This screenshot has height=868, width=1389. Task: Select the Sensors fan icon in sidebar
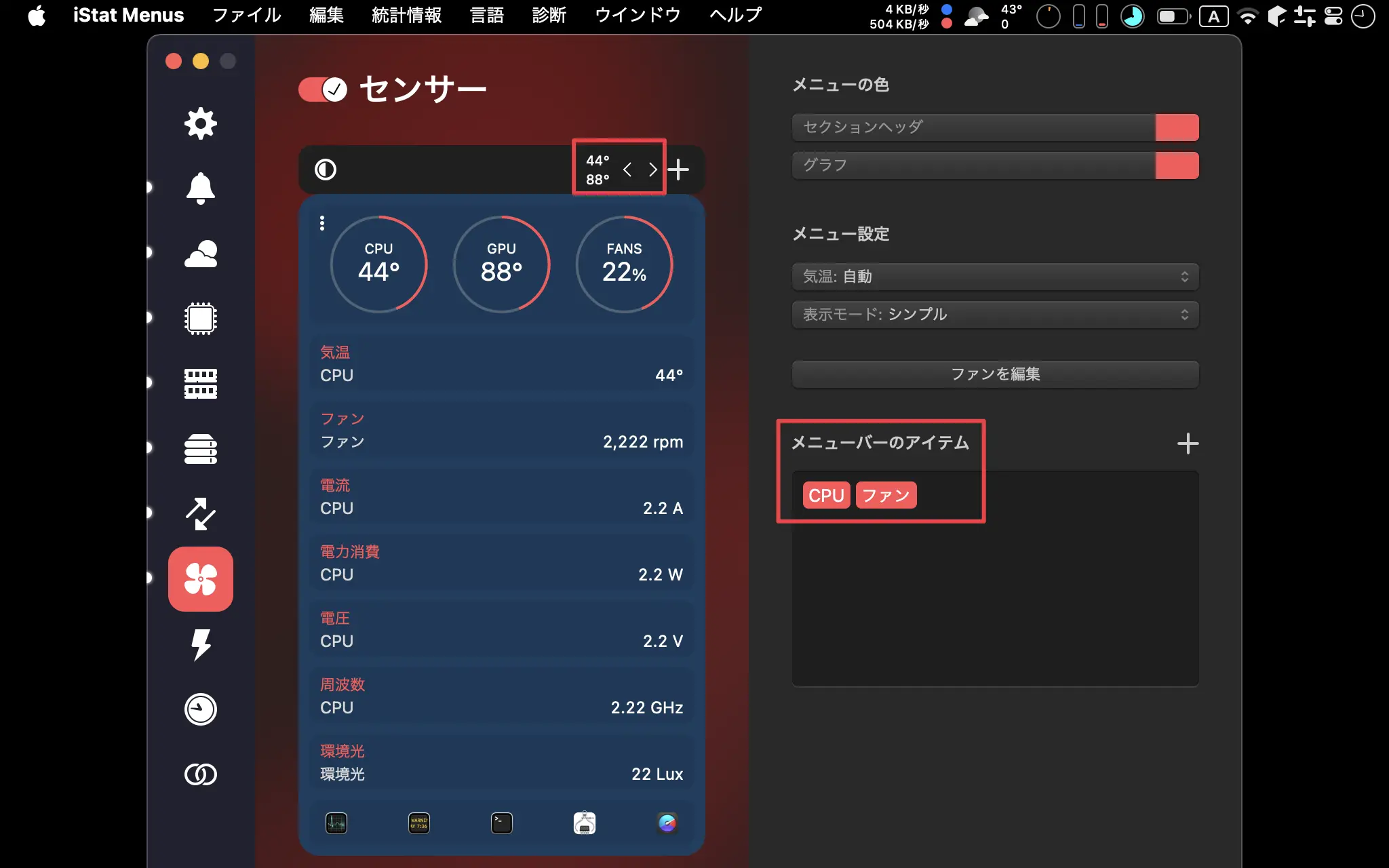pyautogui.click(x=201, y=579)
